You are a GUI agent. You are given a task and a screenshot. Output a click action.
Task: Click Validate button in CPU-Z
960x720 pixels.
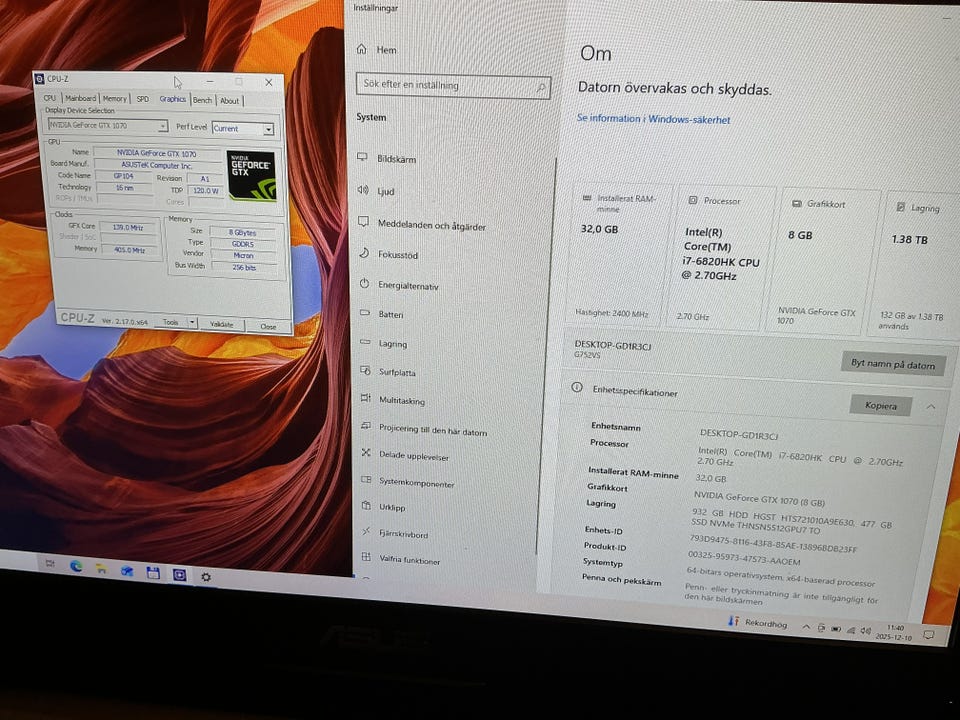[x=222, y=324]
